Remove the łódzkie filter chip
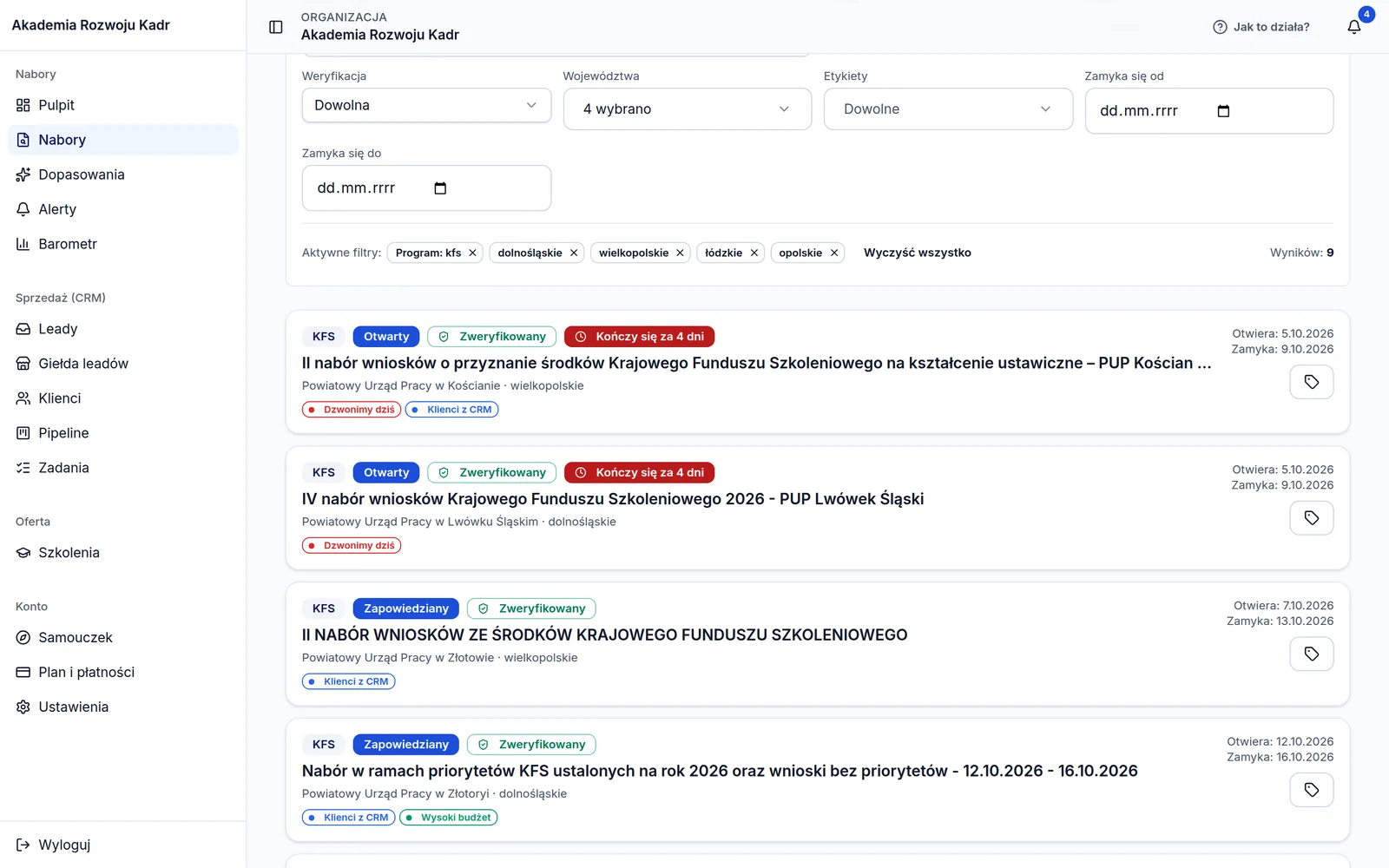The image size is (1389, 868). (x=754, y=253)
